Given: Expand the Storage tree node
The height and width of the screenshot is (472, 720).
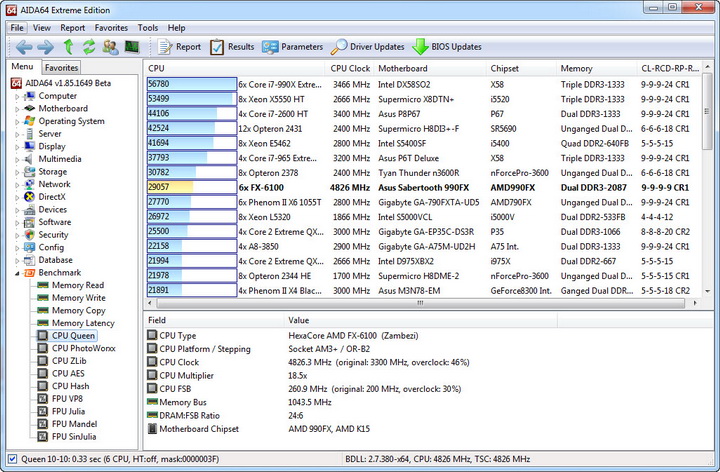Looking at the screenshot, I should tap(17, 172).
